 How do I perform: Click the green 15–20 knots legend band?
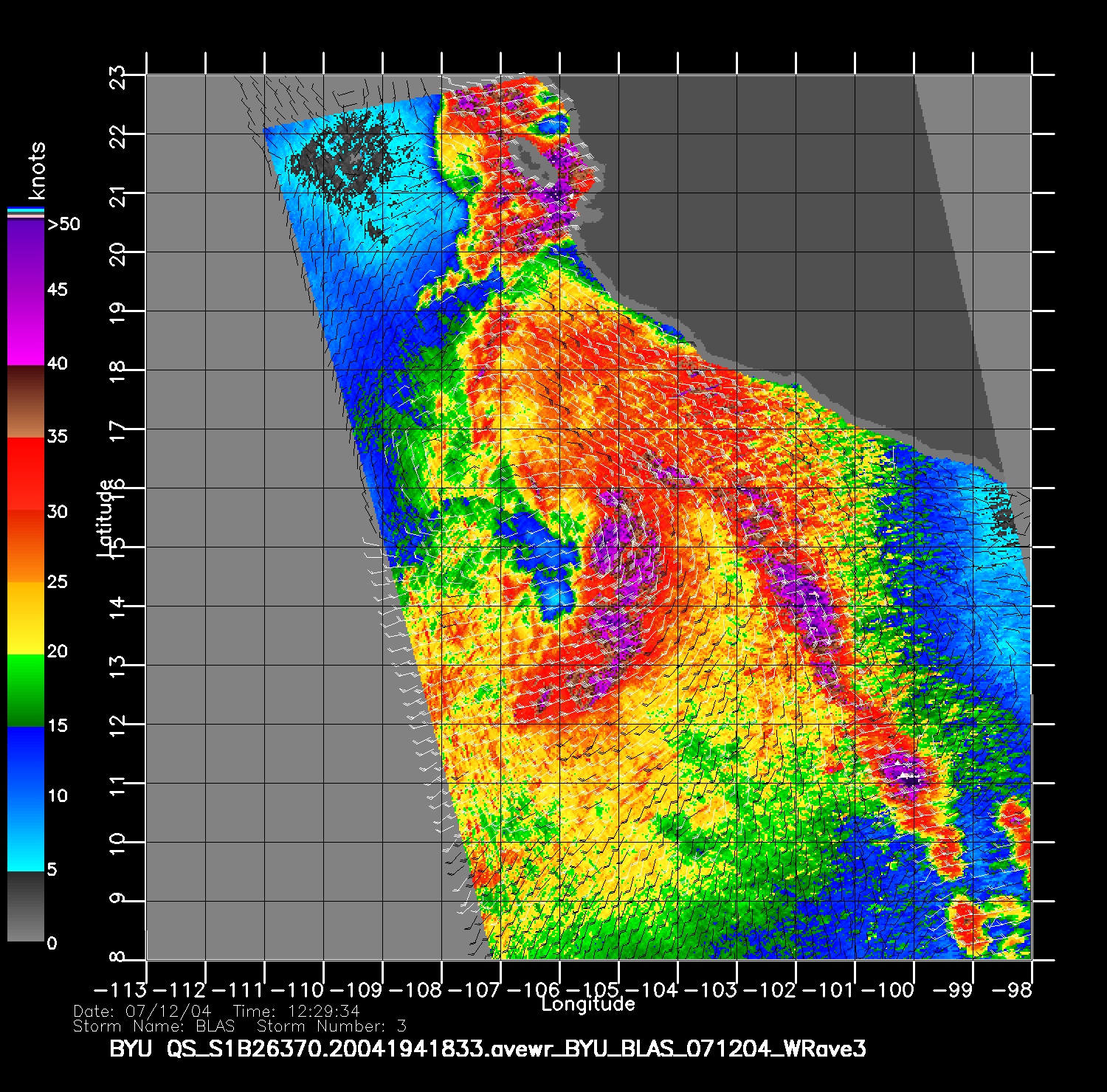[25, 690]
